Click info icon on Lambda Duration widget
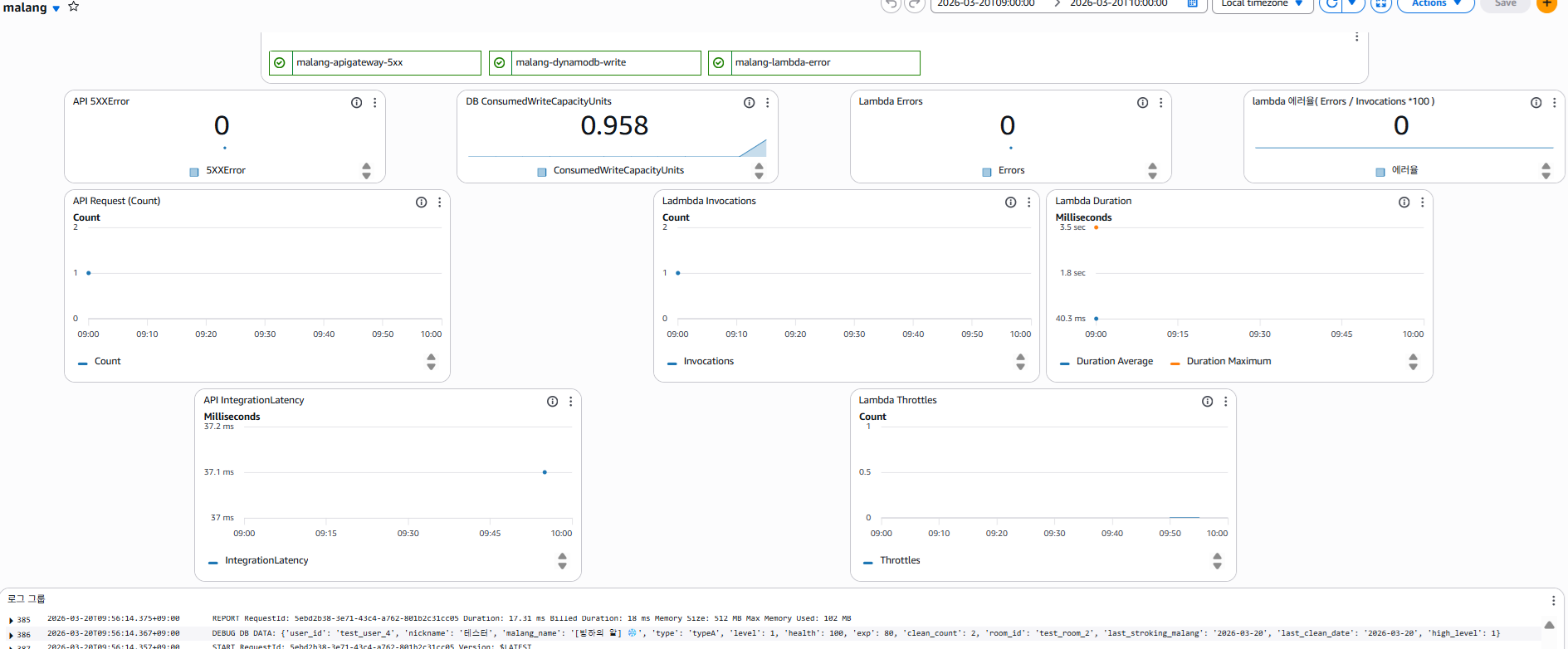Screen dimensions: 1568x649 click(1404, 203)
